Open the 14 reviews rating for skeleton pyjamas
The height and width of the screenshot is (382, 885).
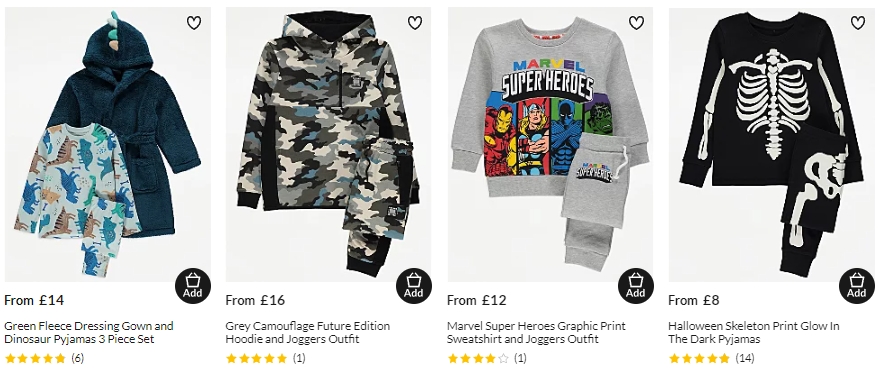click(x=711, y=358)
